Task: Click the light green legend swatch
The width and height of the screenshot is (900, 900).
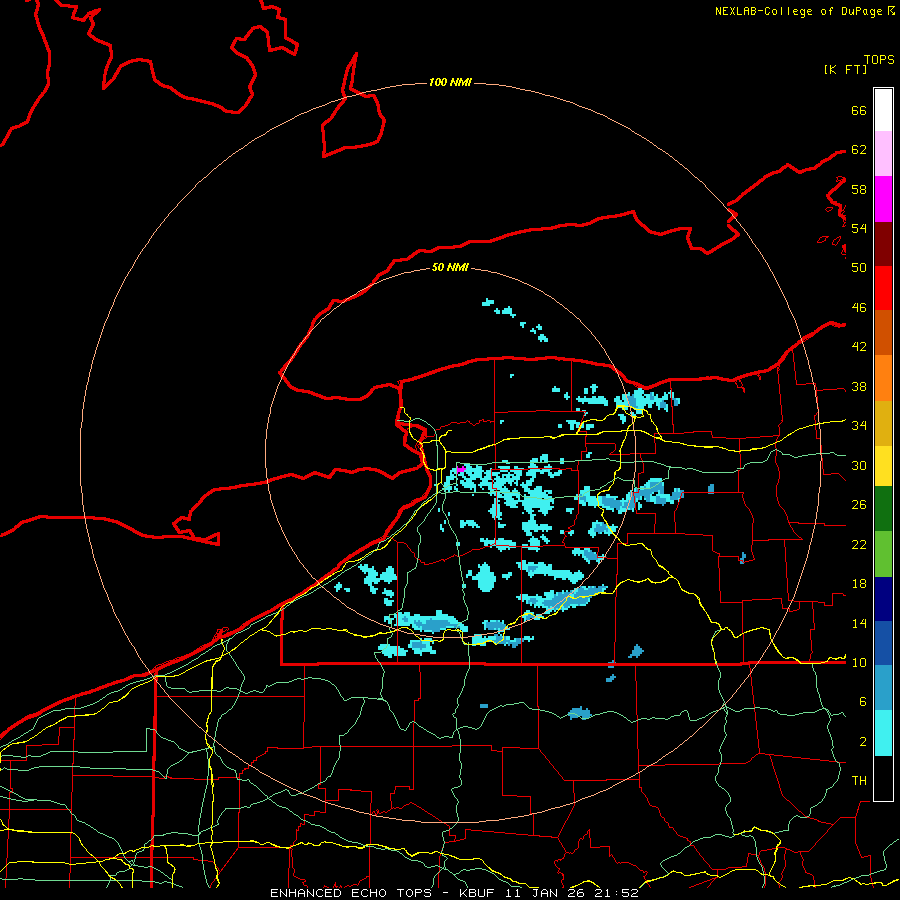Action: tap(883, 554)
